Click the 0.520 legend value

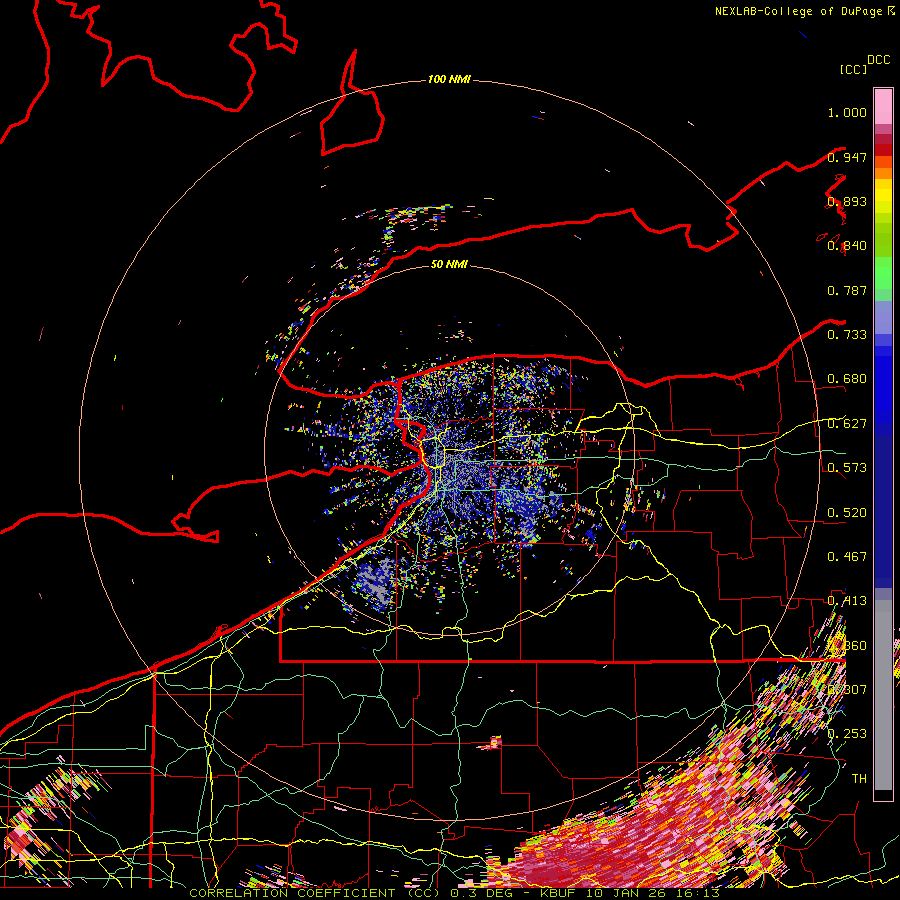(x=847, y=513)
